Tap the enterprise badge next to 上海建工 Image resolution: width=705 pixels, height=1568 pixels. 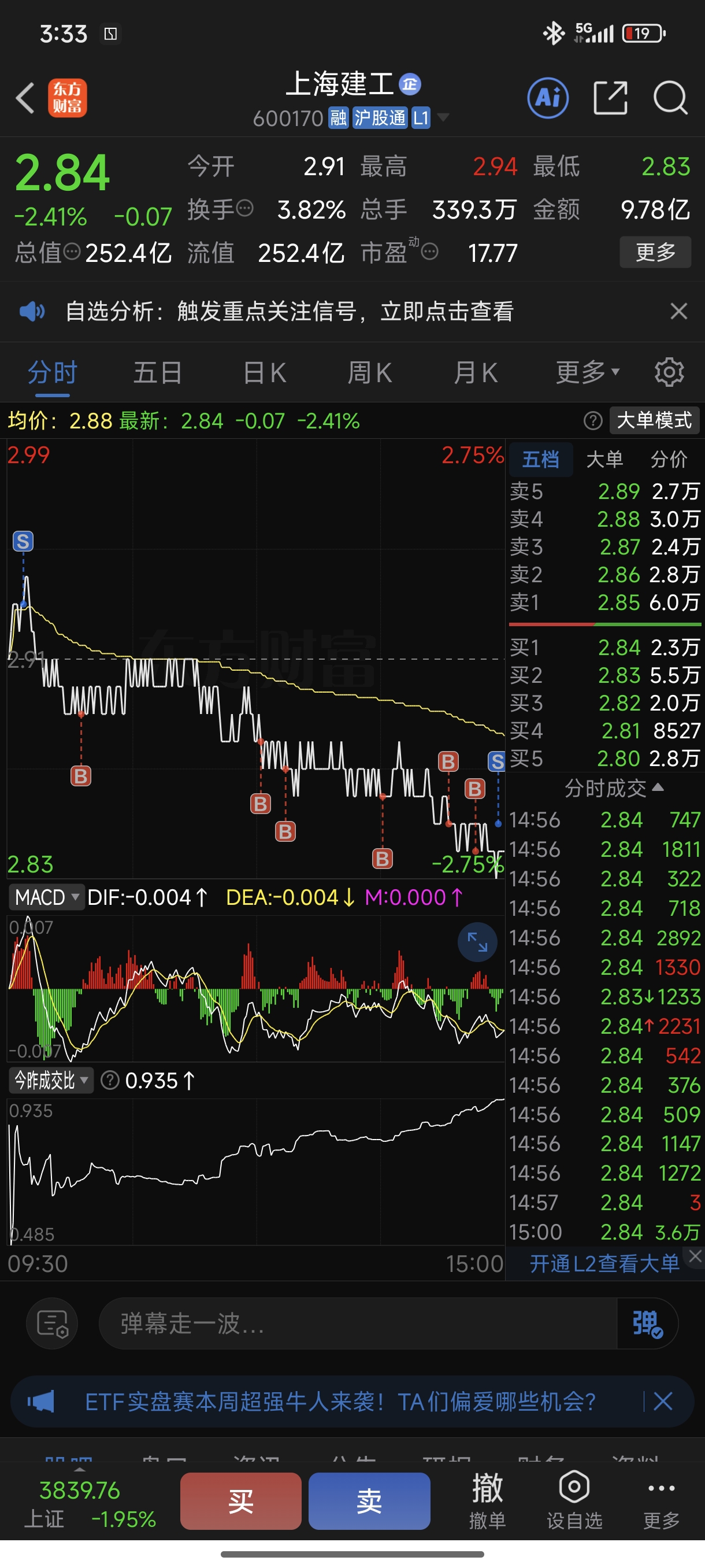410,84
